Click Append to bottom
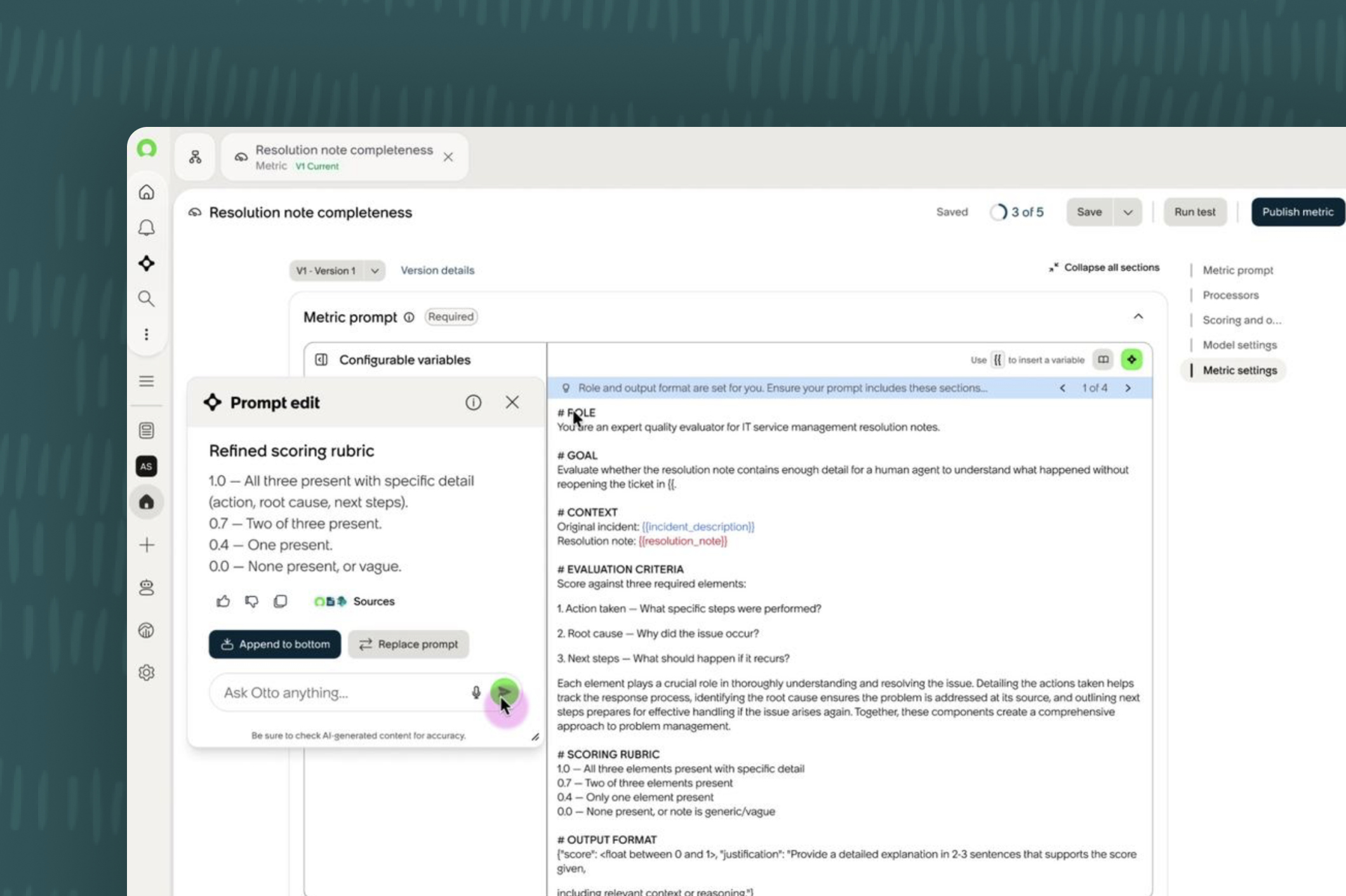 (x=275, y=644)
